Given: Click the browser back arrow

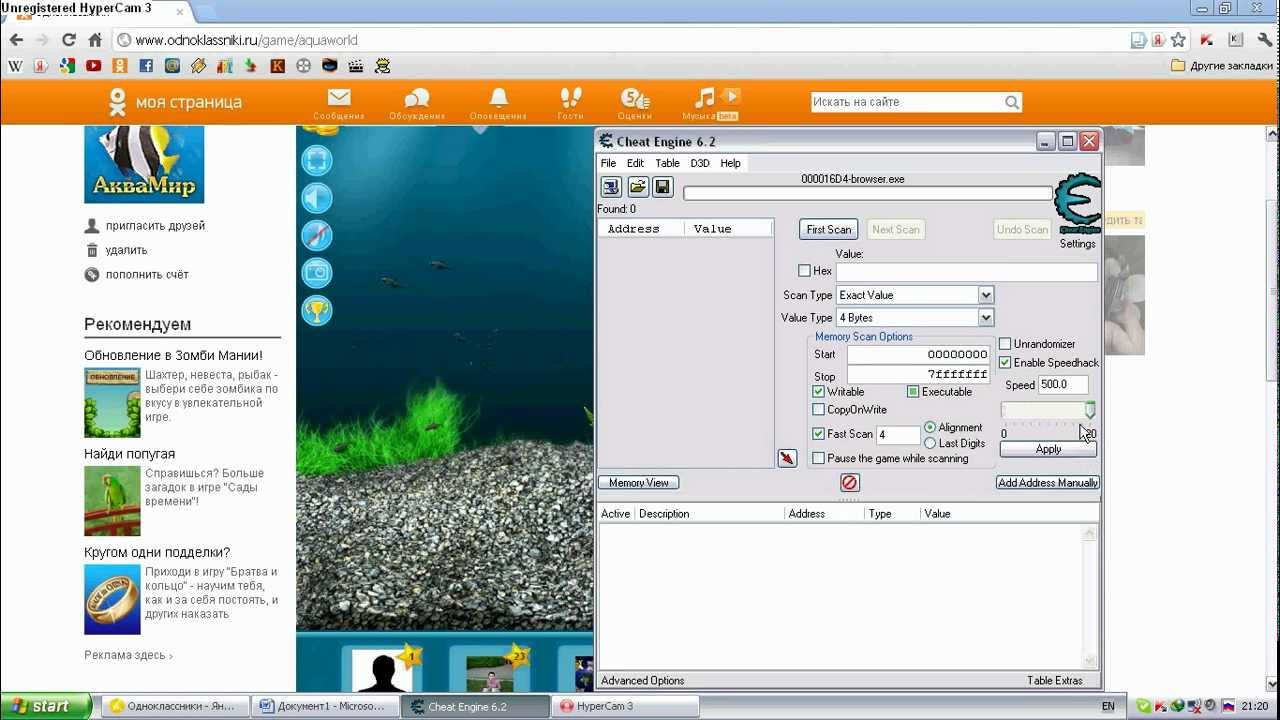Looking at the screenshot, I should tap(16, 40).
